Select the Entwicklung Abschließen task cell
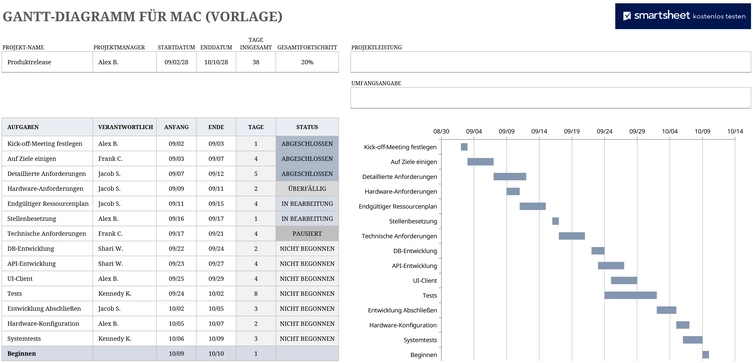753x363 pixels. [47, 308]
